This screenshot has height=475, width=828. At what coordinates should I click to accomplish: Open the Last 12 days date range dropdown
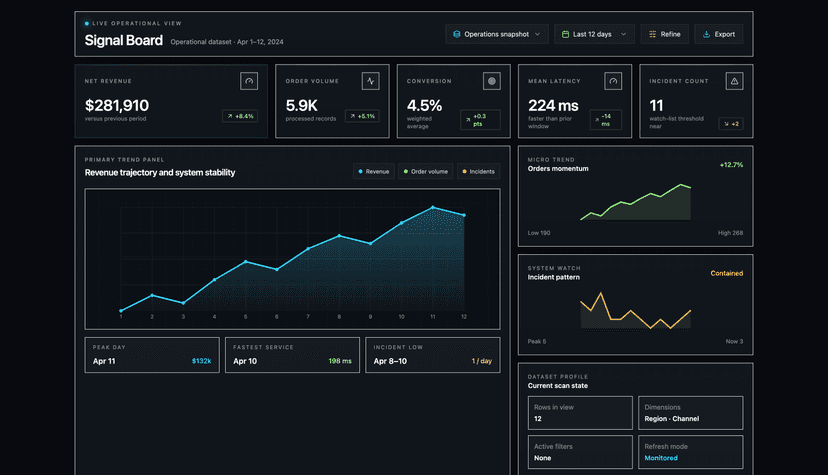(594, 34)
